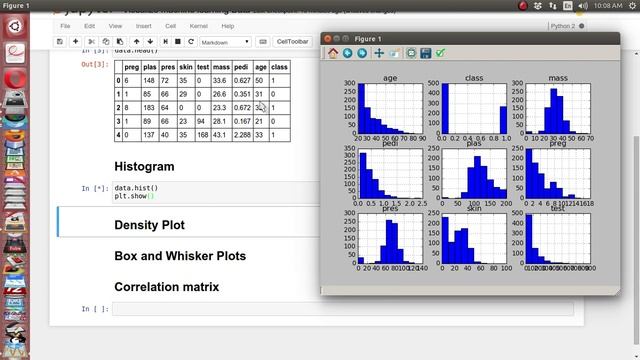
Task: Click the mass histogram subplot
Action: [558, 108]
